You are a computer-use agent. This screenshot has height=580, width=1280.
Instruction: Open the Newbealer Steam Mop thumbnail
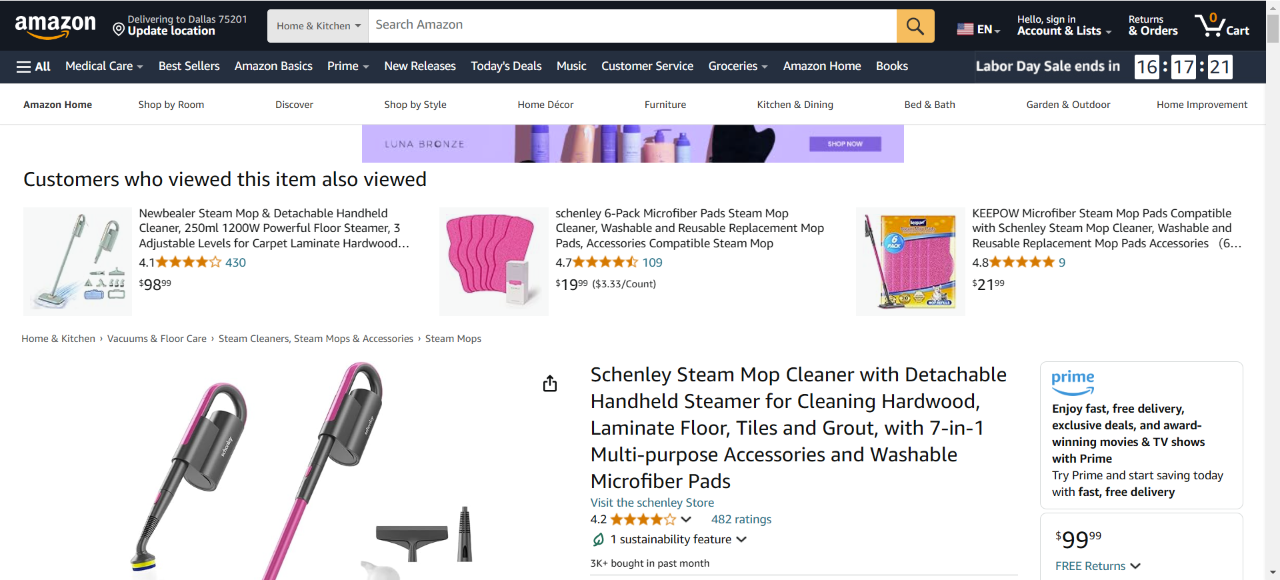(x=78, y=261)
